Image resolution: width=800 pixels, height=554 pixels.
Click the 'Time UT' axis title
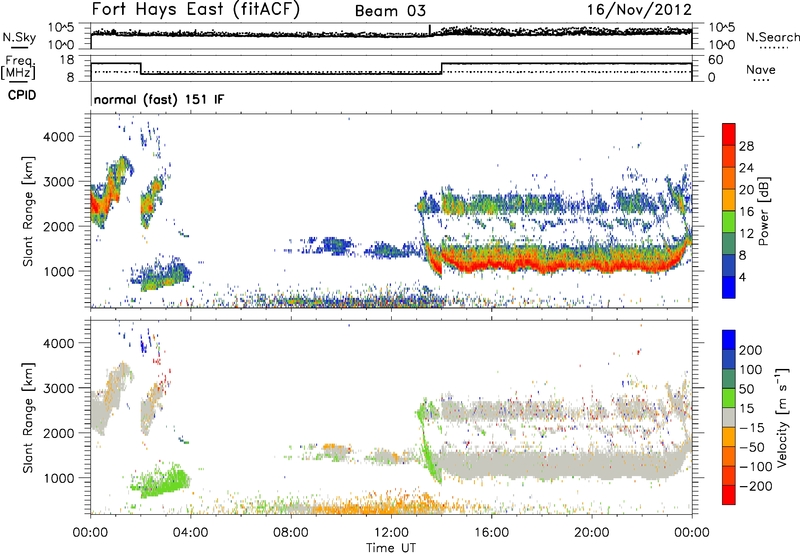391,548
